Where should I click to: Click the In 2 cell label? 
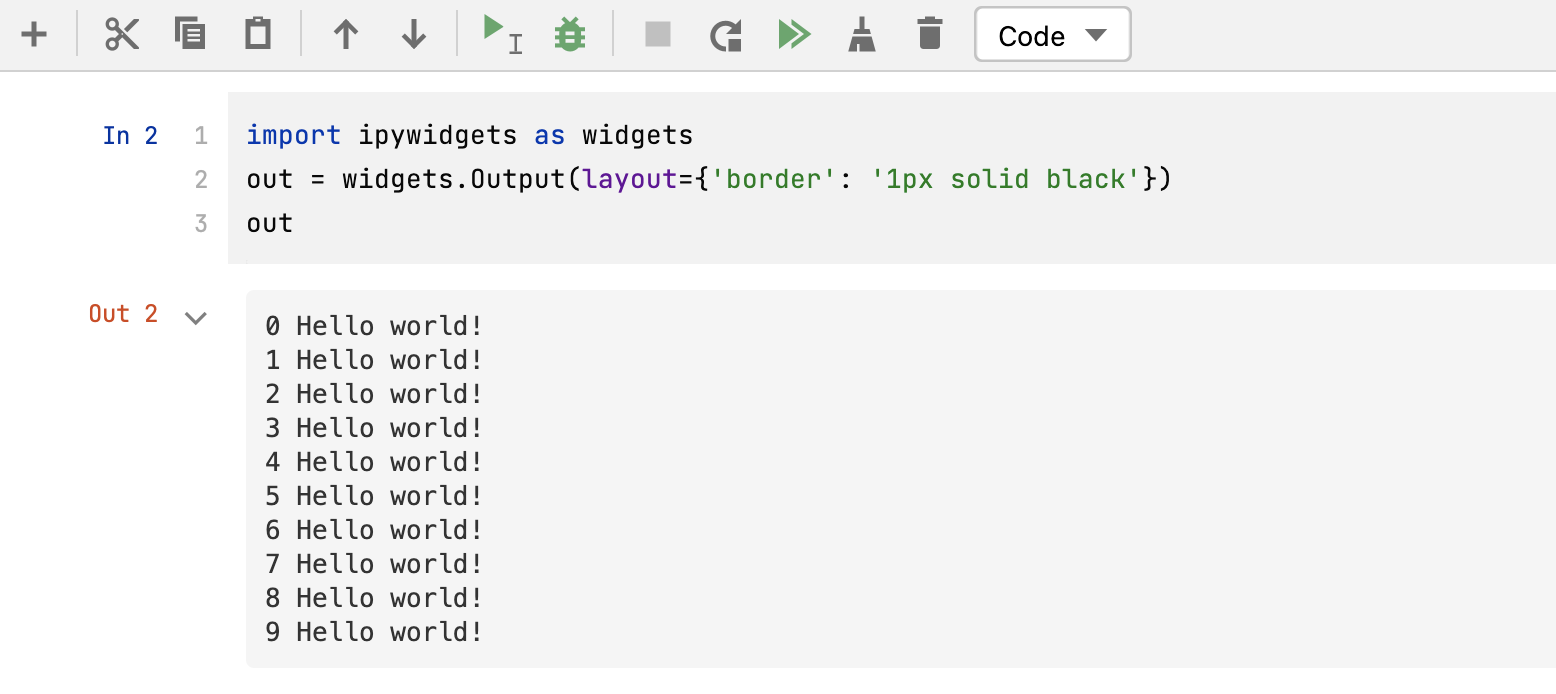(130, 135)
